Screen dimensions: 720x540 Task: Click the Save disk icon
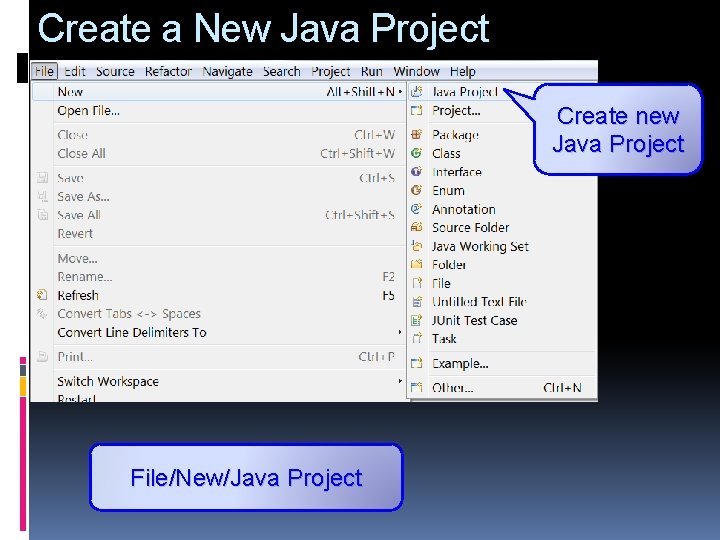(42, 178)
